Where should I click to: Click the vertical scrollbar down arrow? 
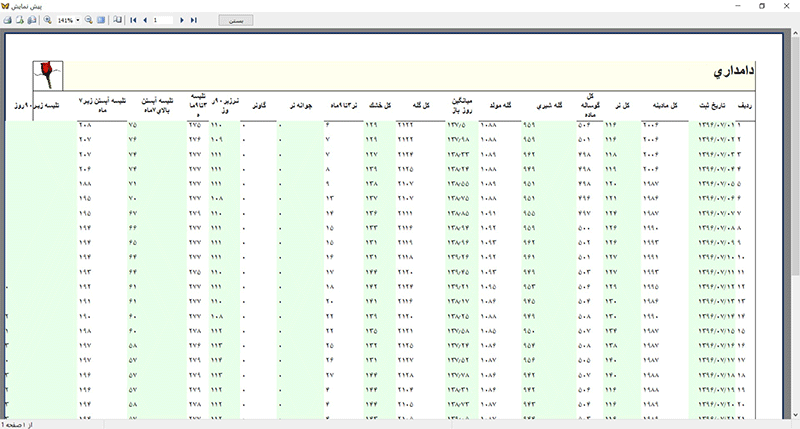(795, 415)
